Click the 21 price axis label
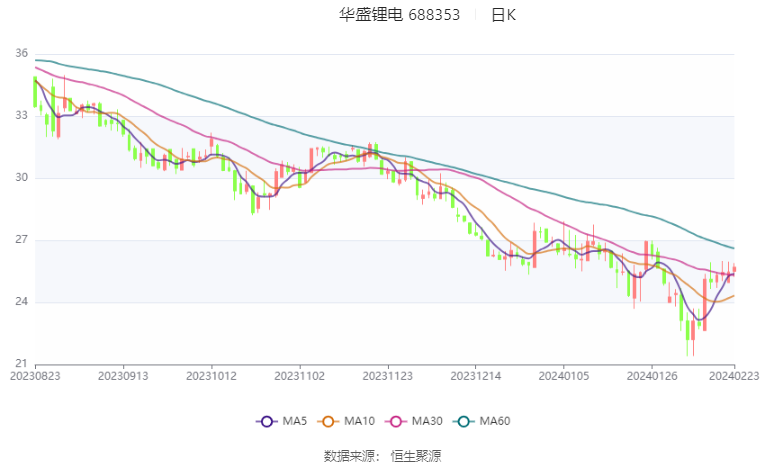The width and height of the screenshot is (765, 465). (21, 364)
